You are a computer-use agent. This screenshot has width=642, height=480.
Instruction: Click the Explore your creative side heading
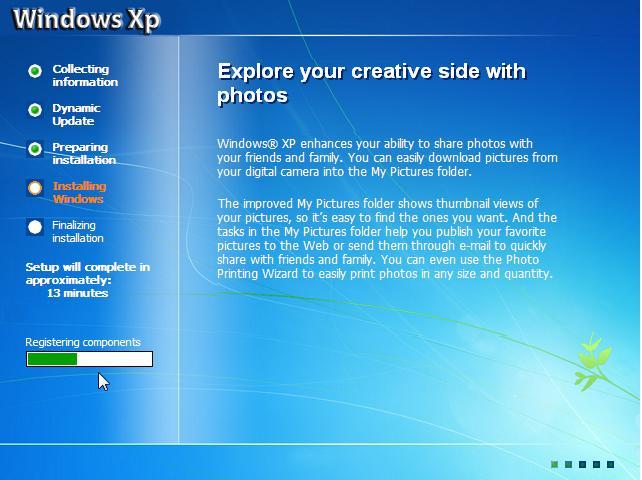371,83
